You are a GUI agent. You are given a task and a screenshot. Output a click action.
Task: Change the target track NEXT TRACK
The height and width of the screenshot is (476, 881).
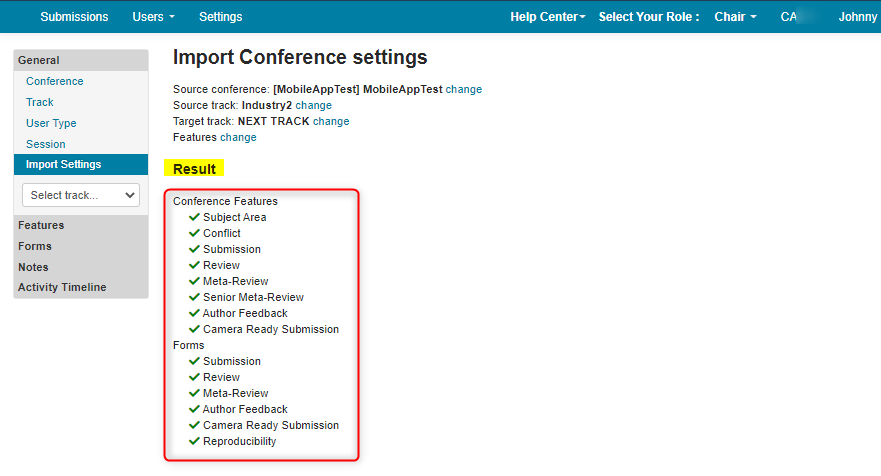[331, 121]
